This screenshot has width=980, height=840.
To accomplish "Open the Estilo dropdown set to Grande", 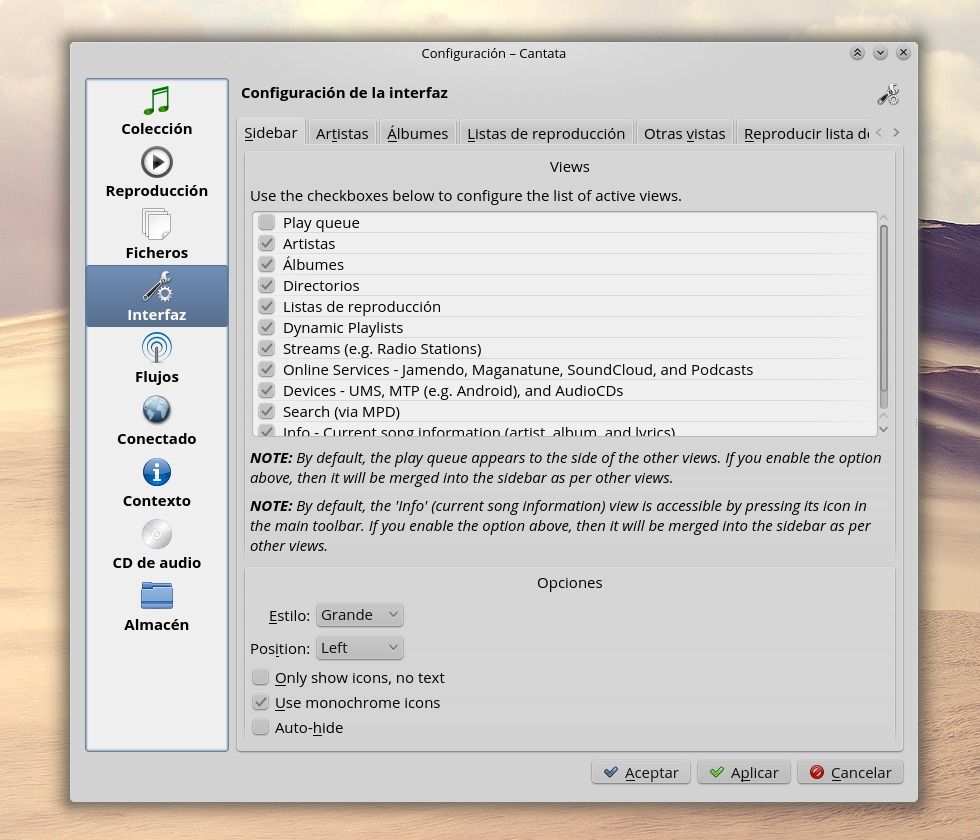I will pyautogui.click(x=359, y=615).
